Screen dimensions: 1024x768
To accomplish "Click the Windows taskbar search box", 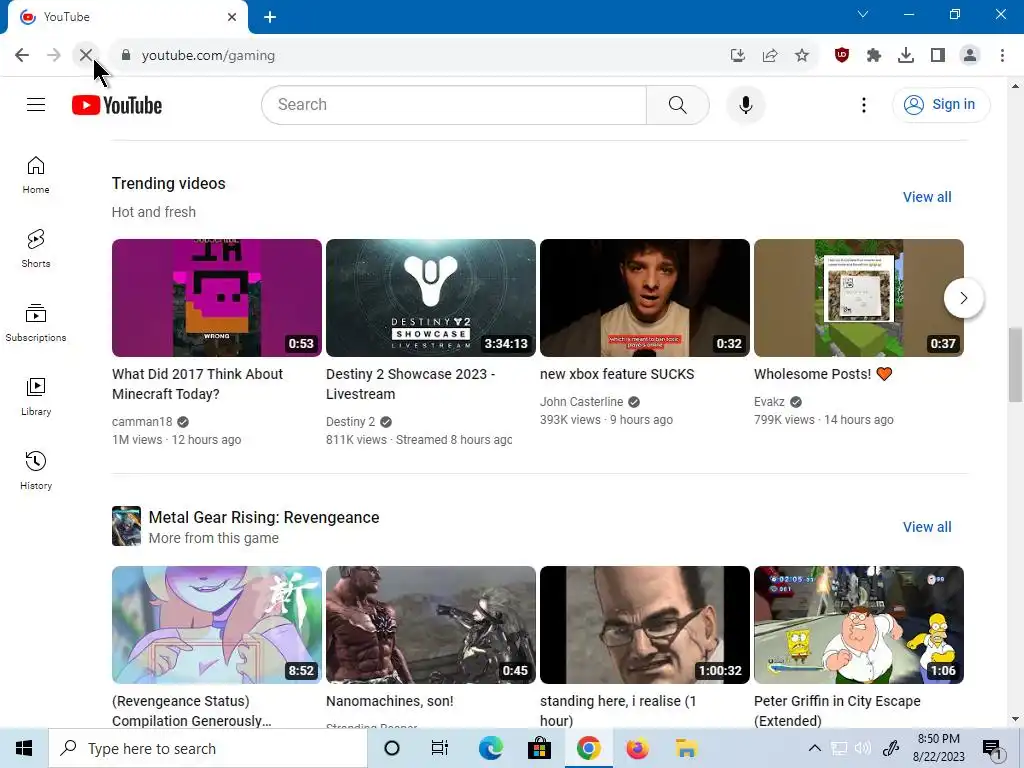I will (208, 748).
